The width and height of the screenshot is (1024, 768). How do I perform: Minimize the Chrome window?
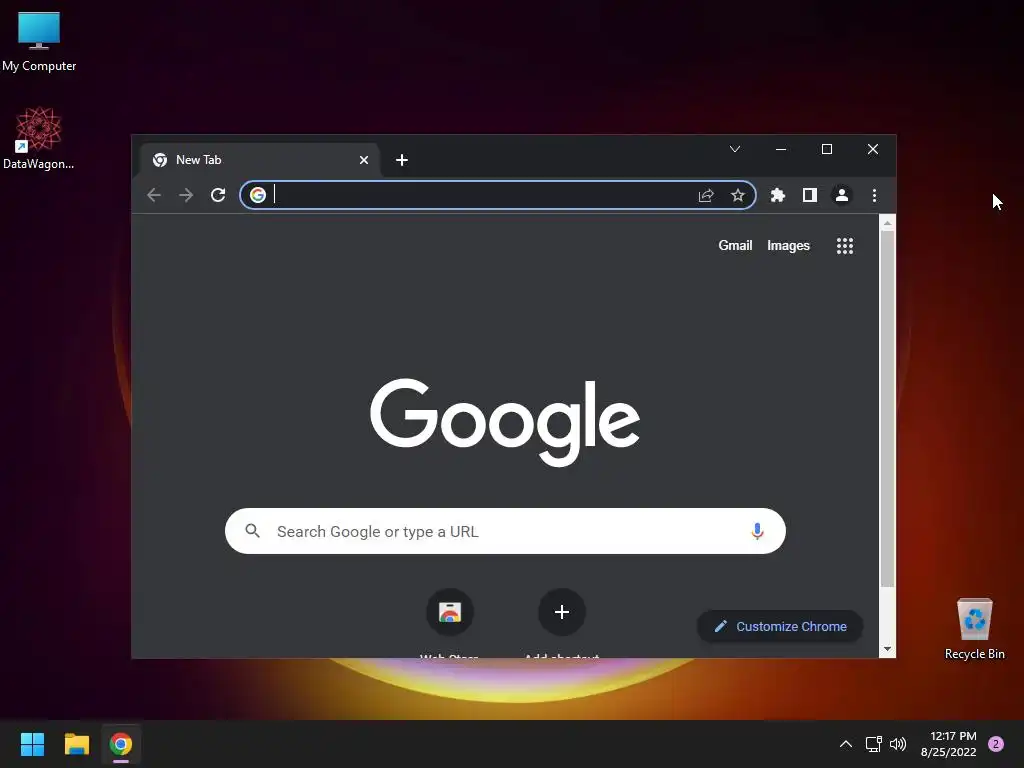[781, 150]
